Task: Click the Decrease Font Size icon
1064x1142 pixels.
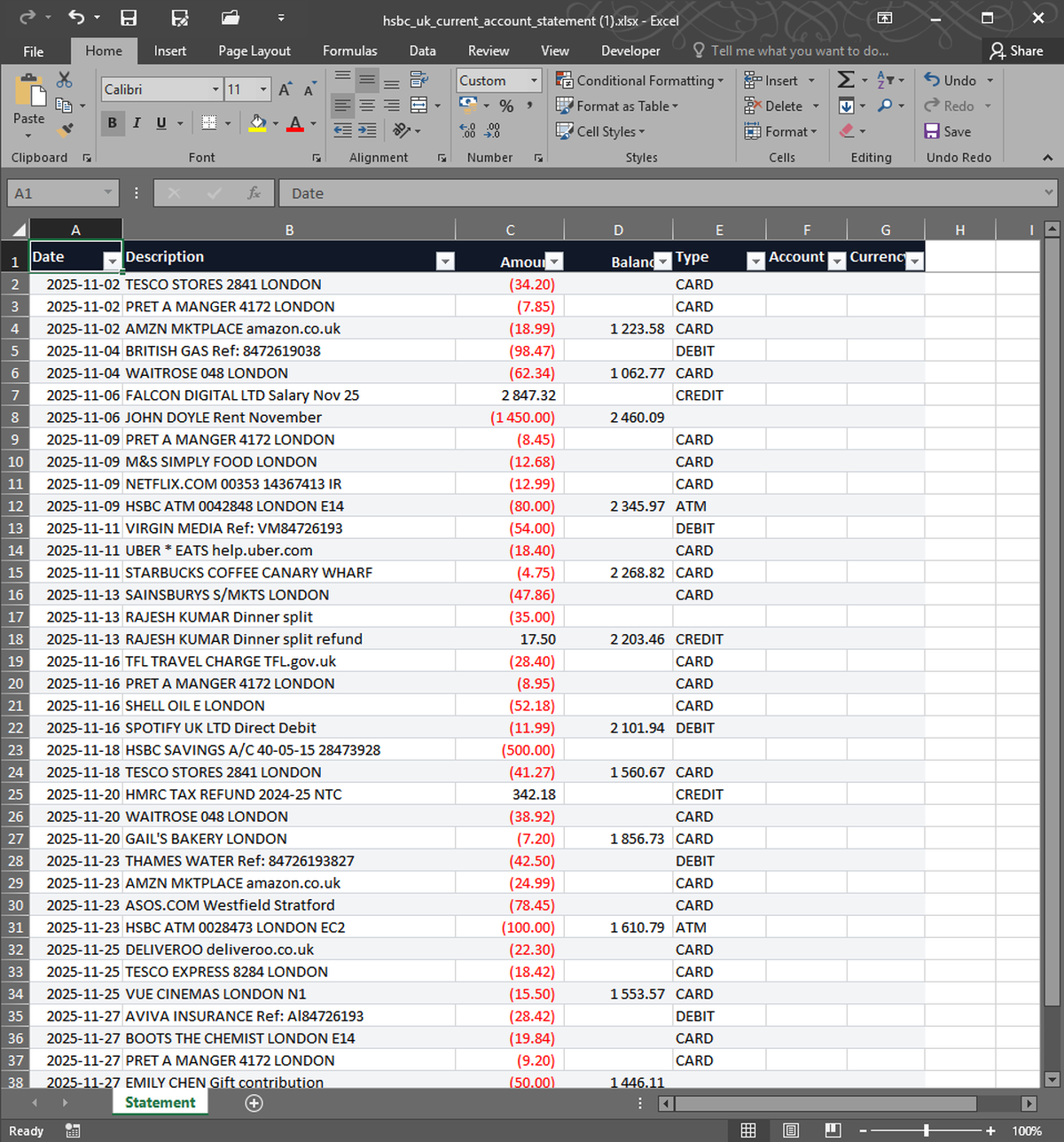Action: (x=309, y=90)
